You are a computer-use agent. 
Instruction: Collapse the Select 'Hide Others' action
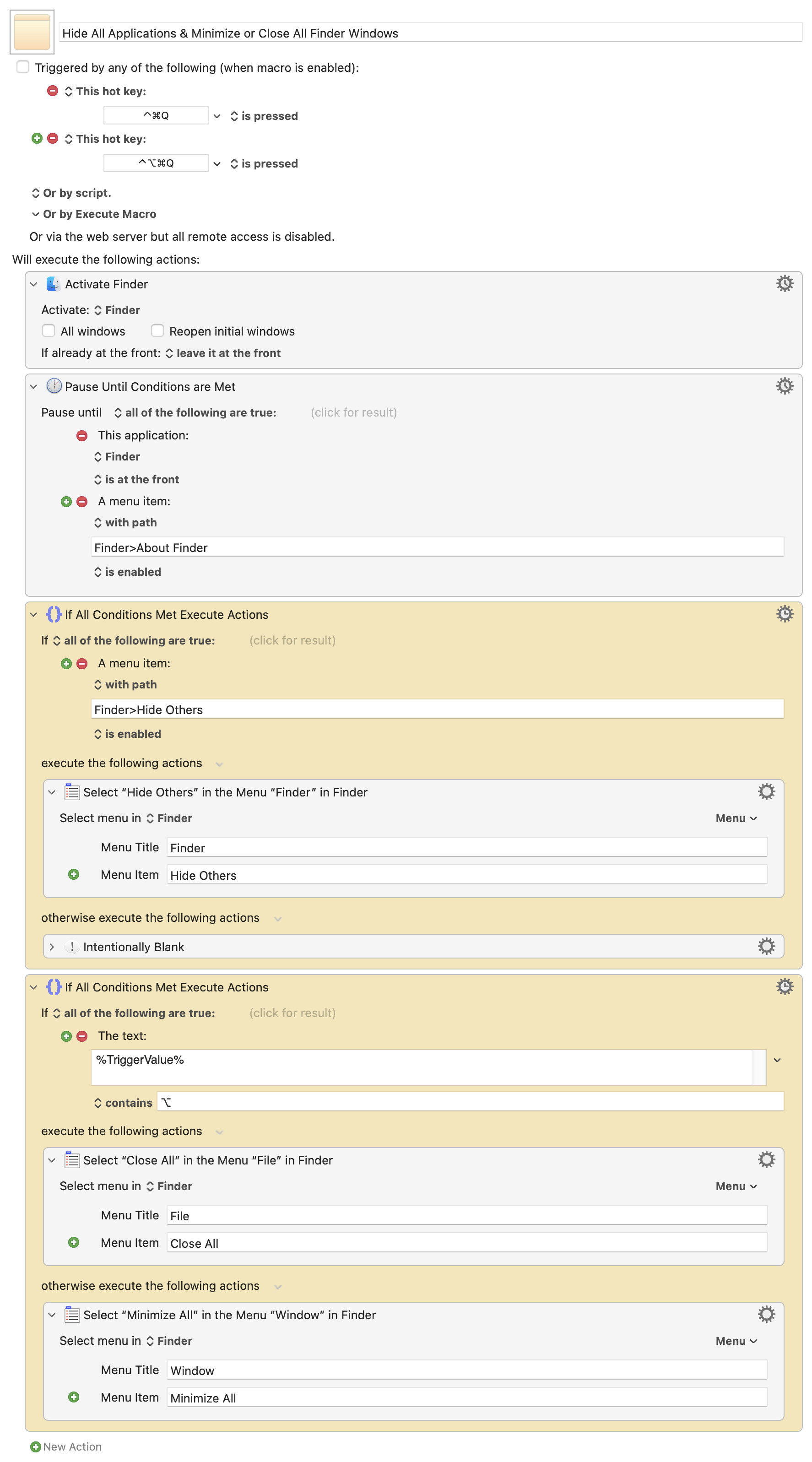pos(52,792)
